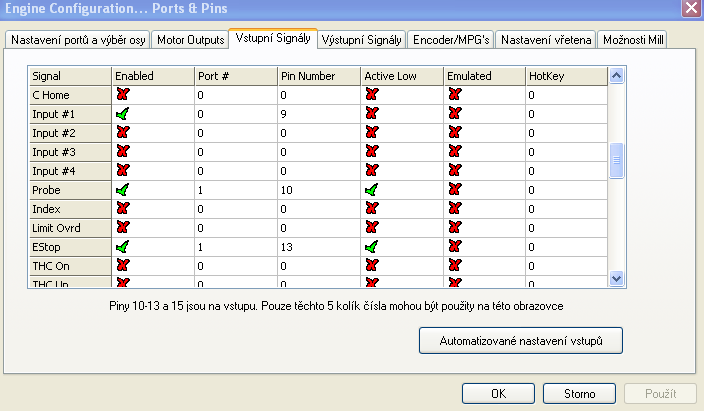Toggle Probe Enabled green check
Screen dimensions: 704x411
click(x=123, y=189)
